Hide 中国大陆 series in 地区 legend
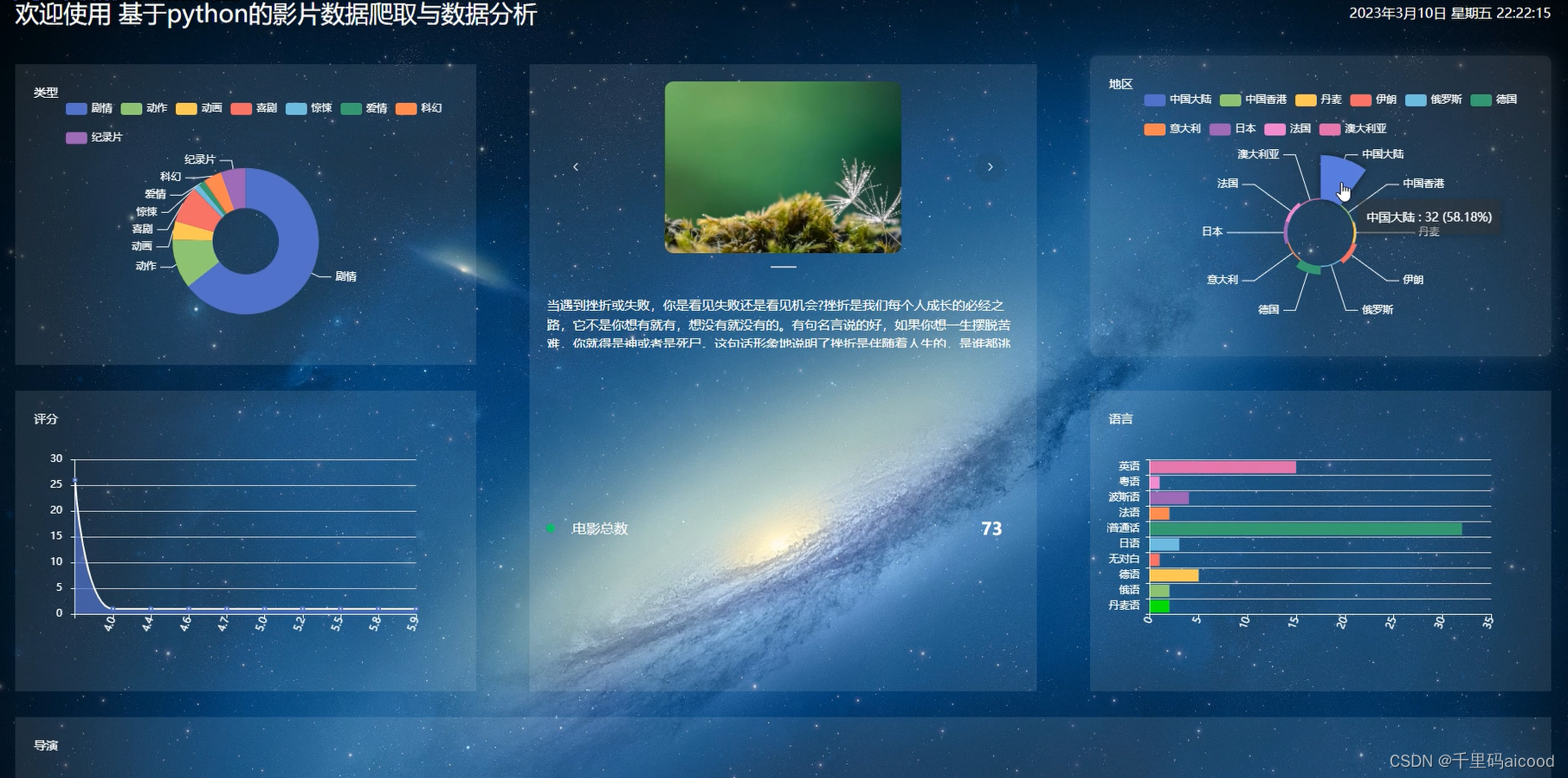This screenshot has width=1568, height=778. click(x=1178, y=100)
